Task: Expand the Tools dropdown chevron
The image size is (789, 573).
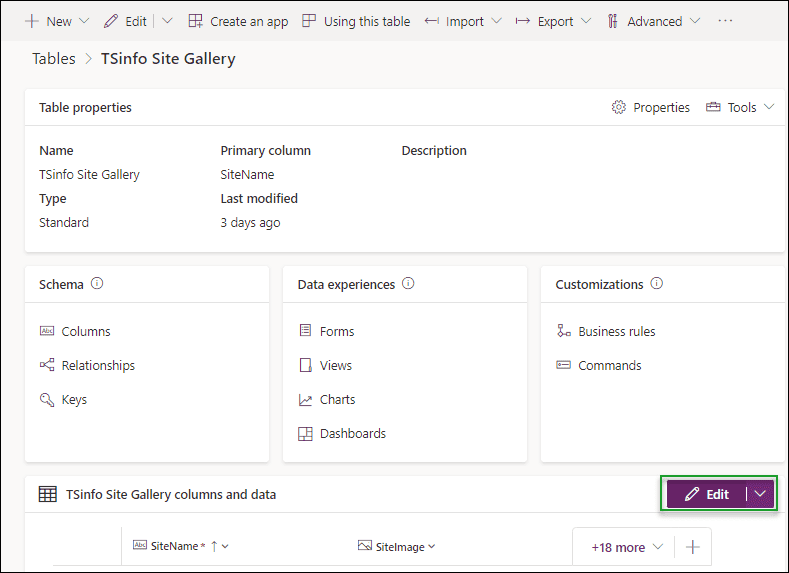Action: click(x=768, y=107)
